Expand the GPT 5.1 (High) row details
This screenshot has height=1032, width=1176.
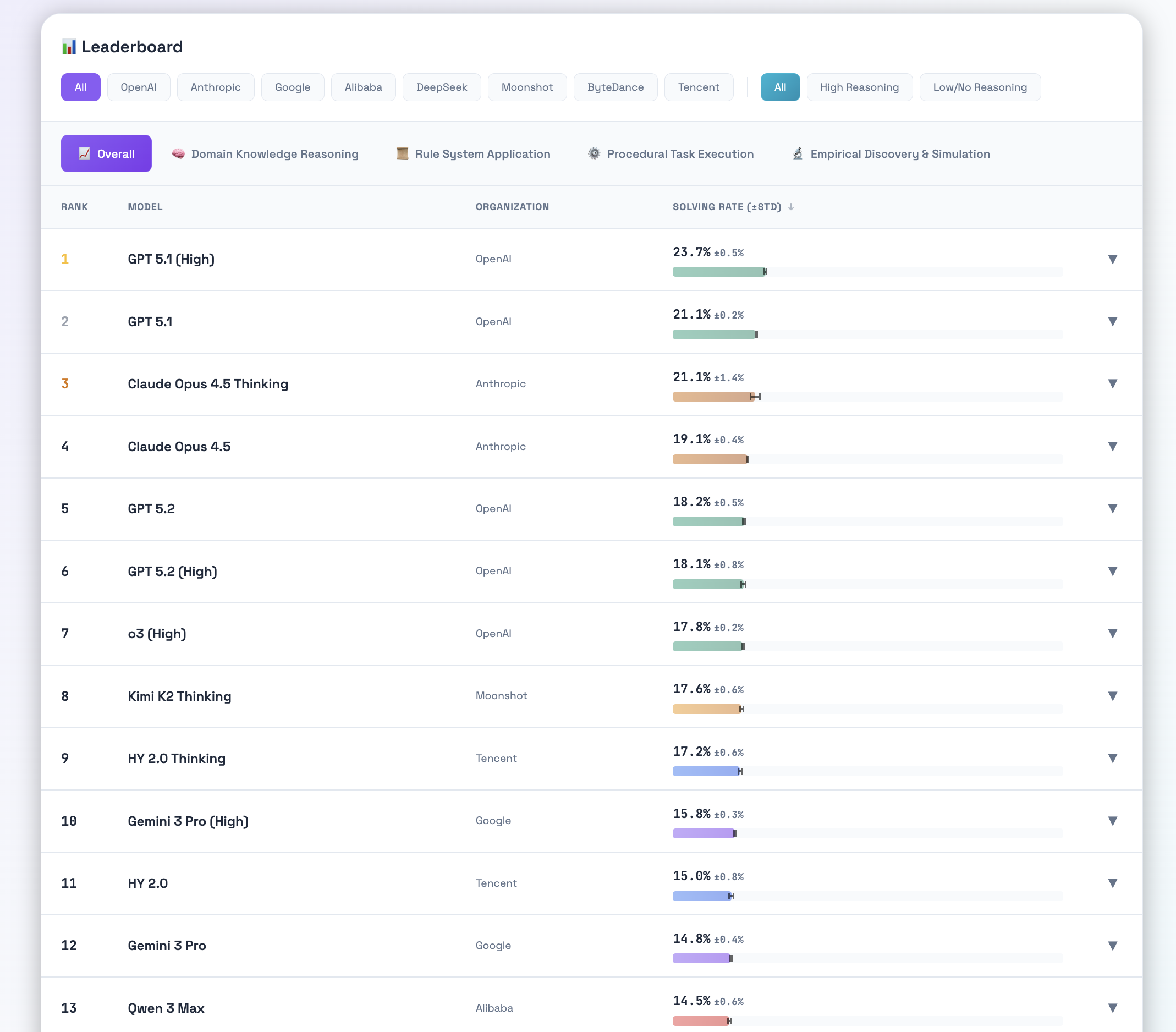pyautogui.click(x=1112, y=260)
